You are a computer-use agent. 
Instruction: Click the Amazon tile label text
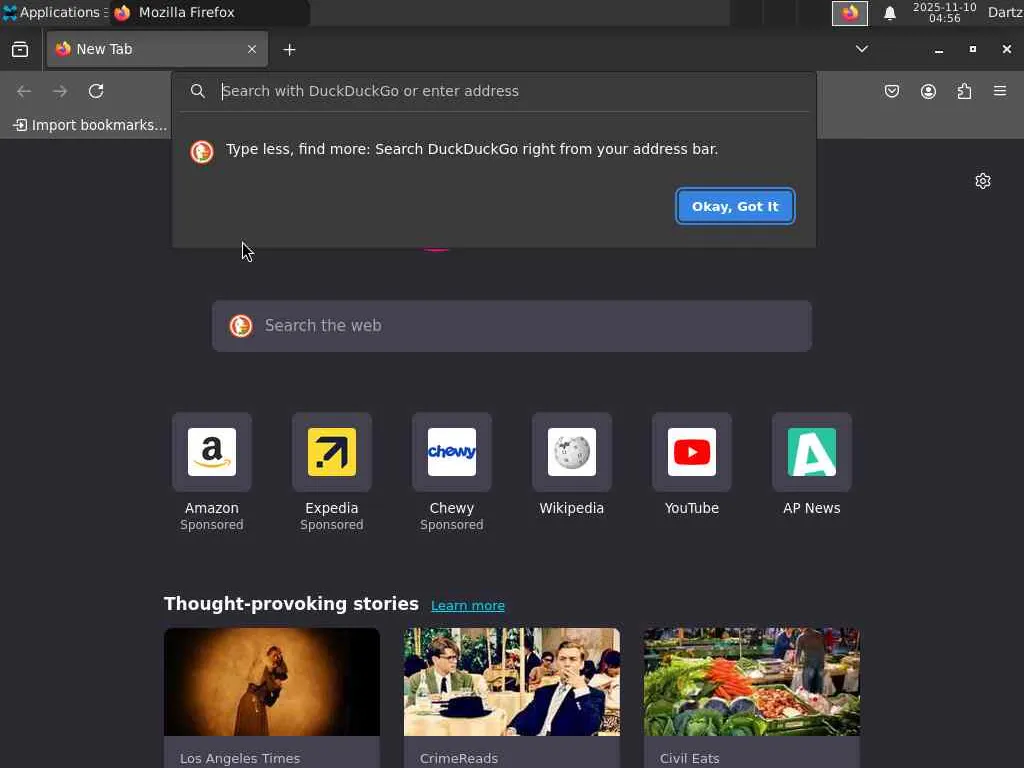click(x=212, y=508)
